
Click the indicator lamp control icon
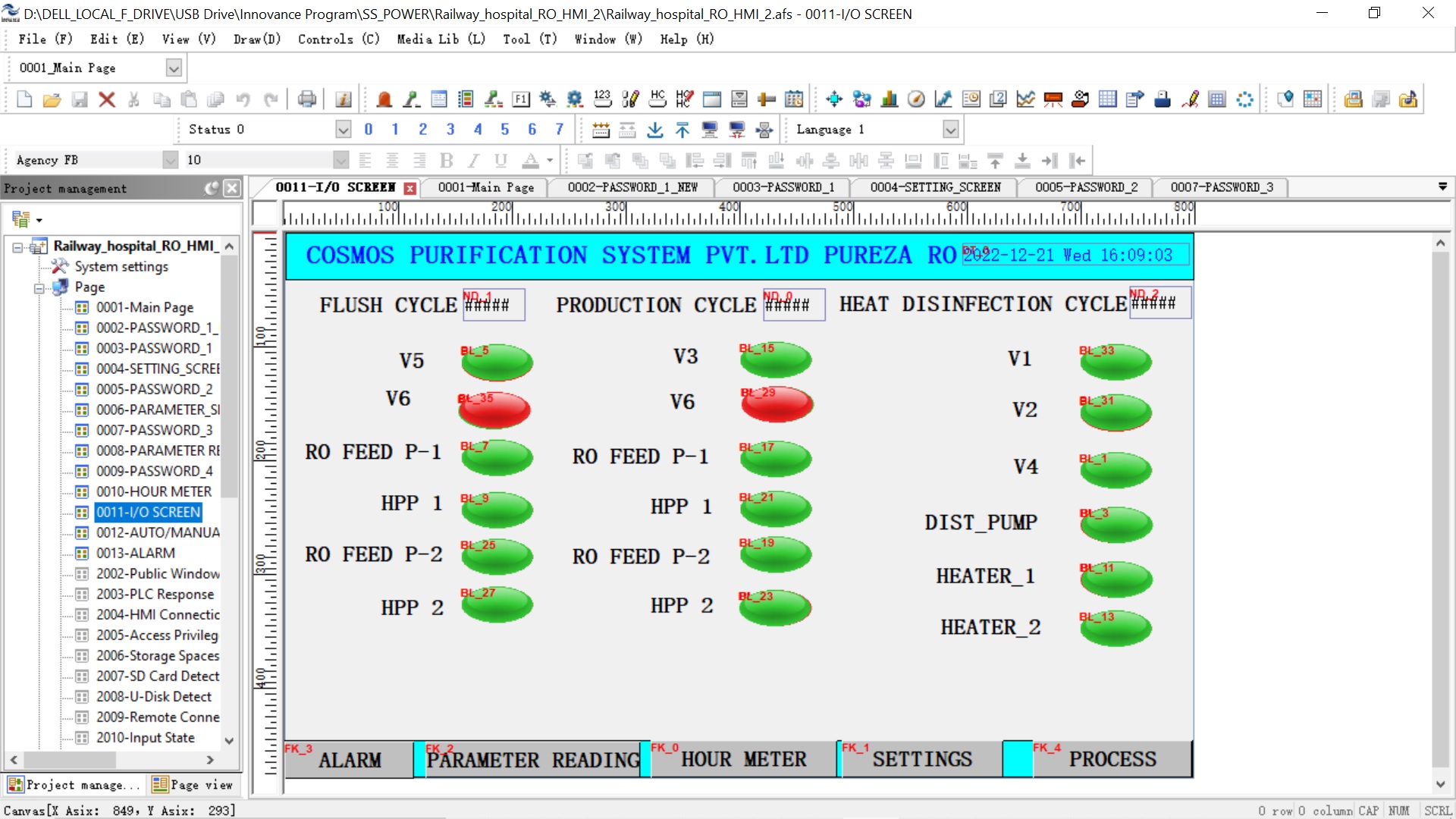(x=384, y=99)
